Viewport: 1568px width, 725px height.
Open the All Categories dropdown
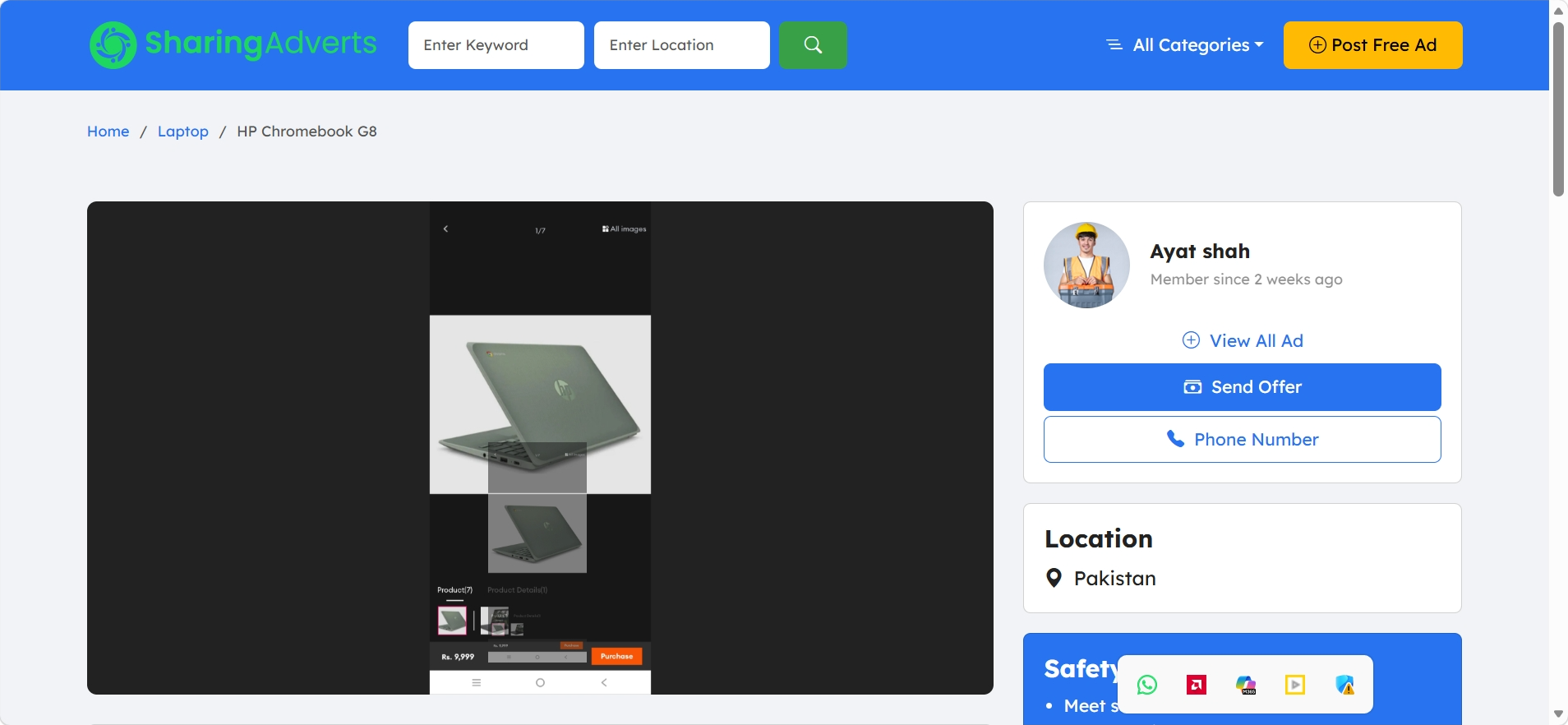click(x=1185, y=45)
